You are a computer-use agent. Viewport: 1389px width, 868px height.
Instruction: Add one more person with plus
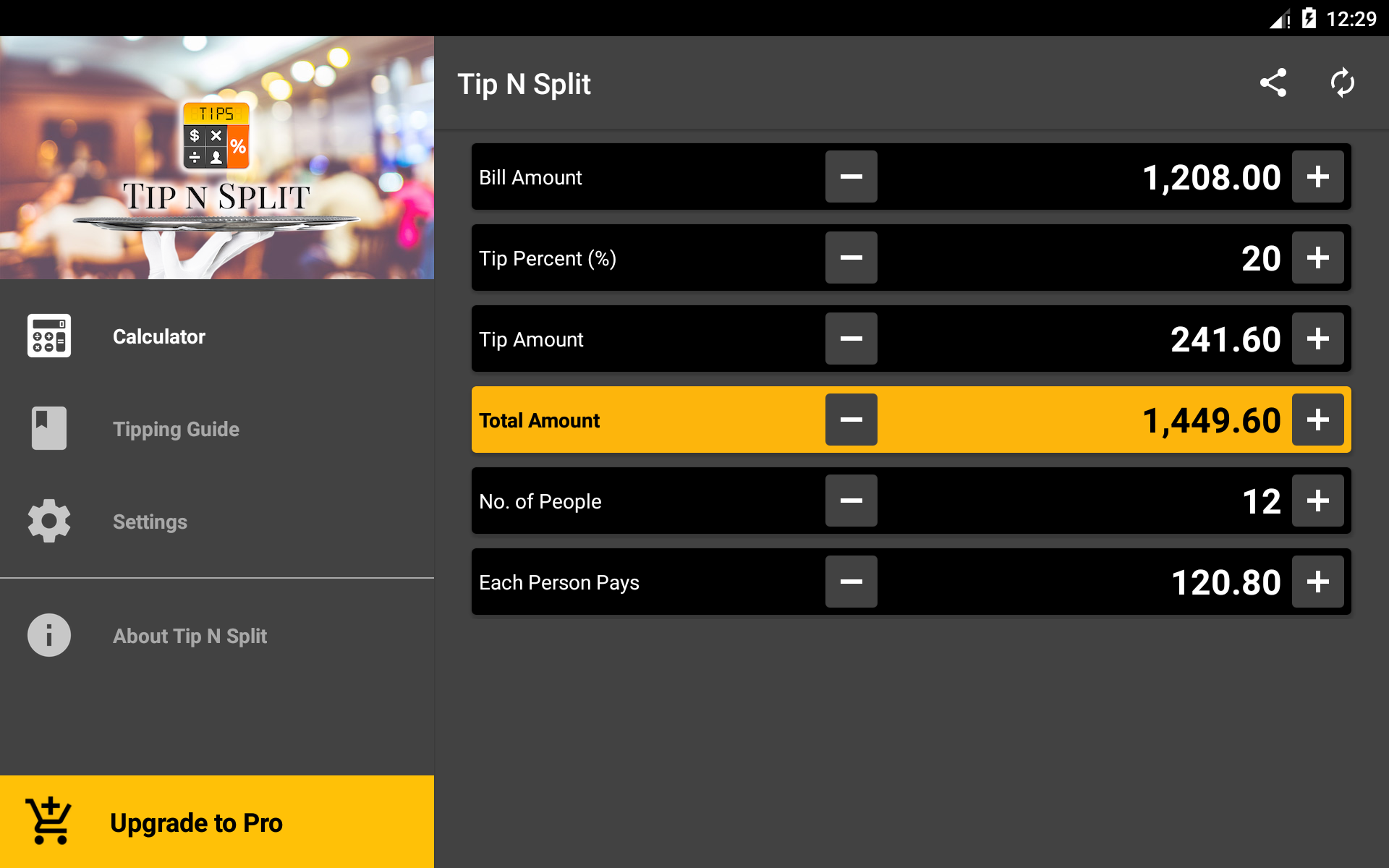[1318, 501]
